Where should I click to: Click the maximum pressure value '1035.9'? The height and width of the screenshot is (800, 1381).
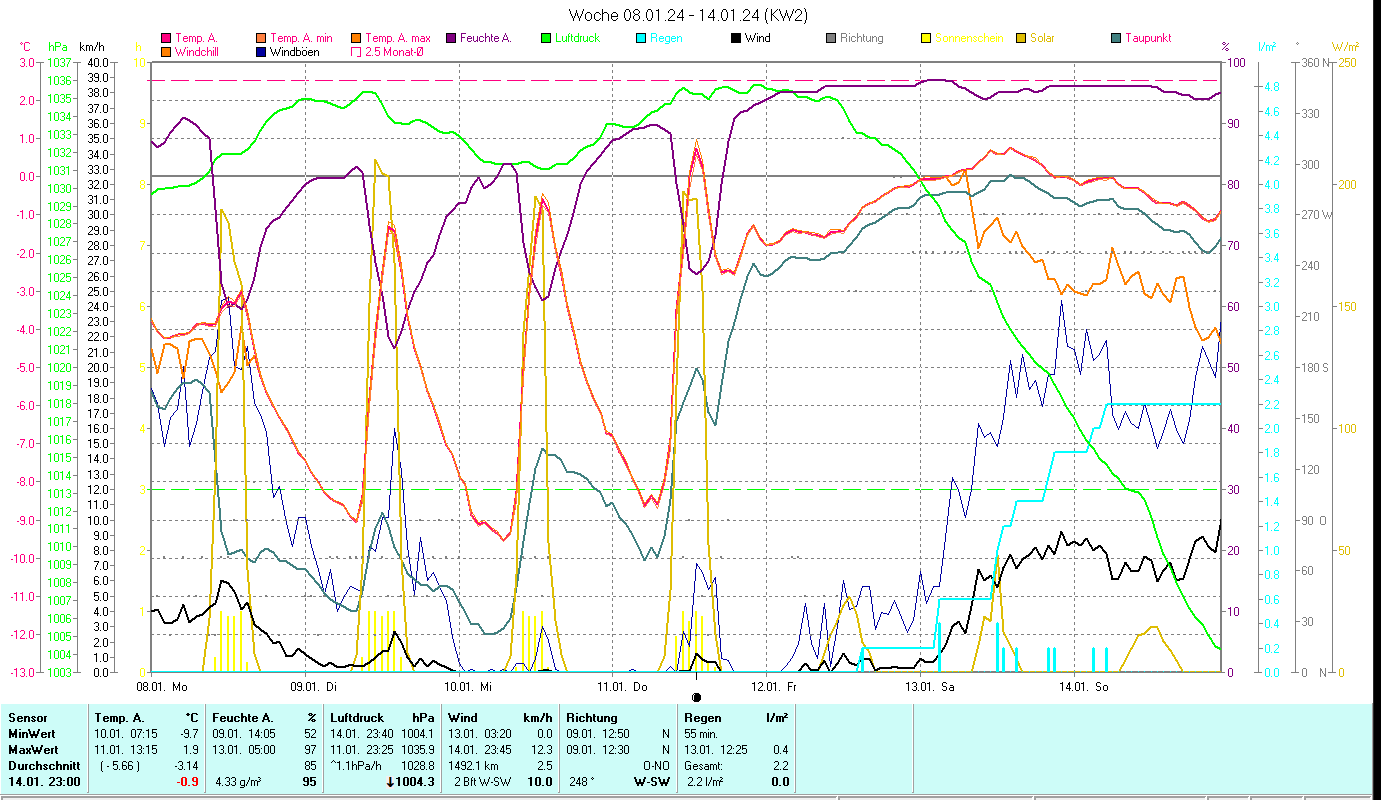(x=419, y=750)
